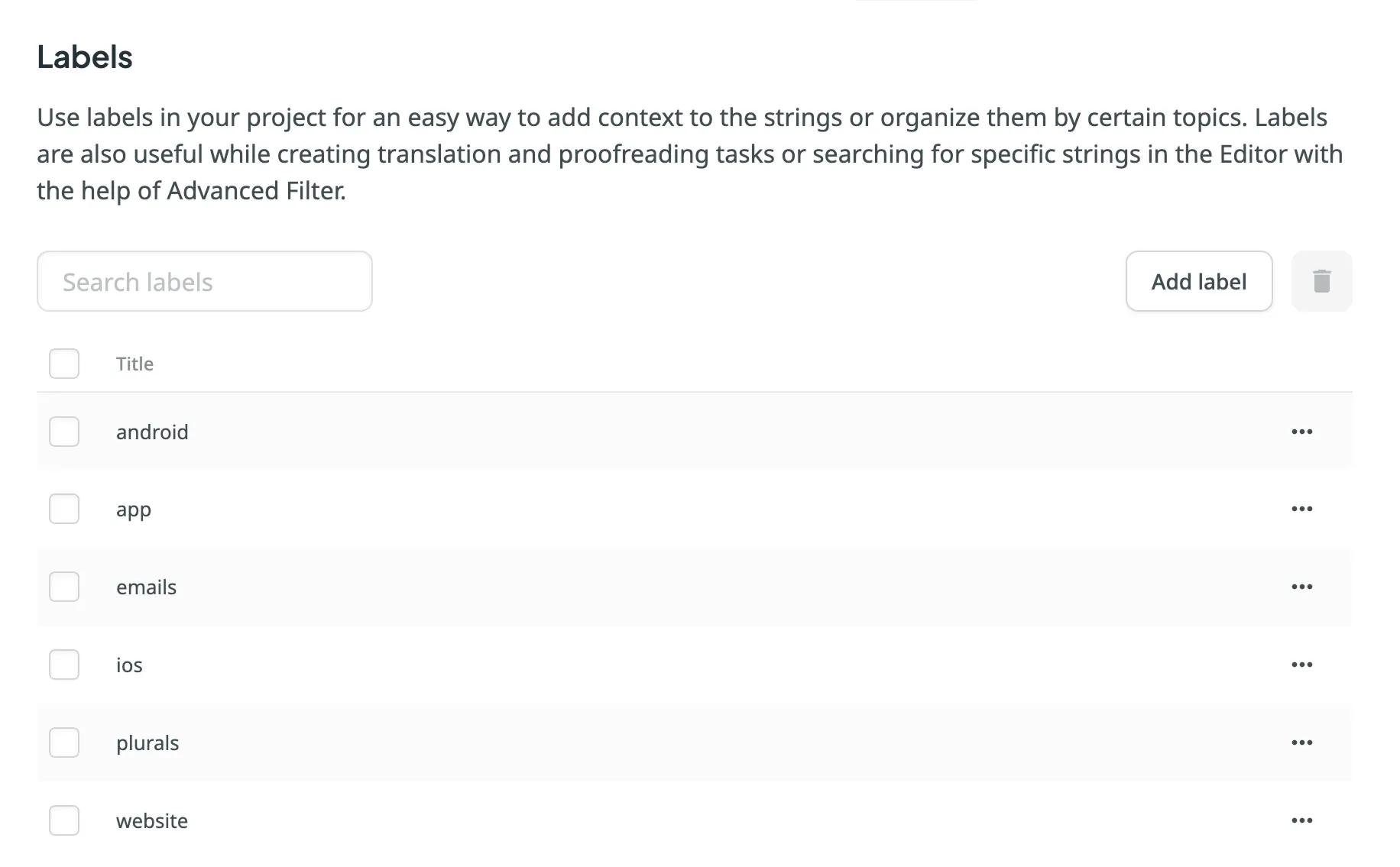
Task: Open the actions menu for the app label
Action: pyautogui.click(x=1301, y=509)
